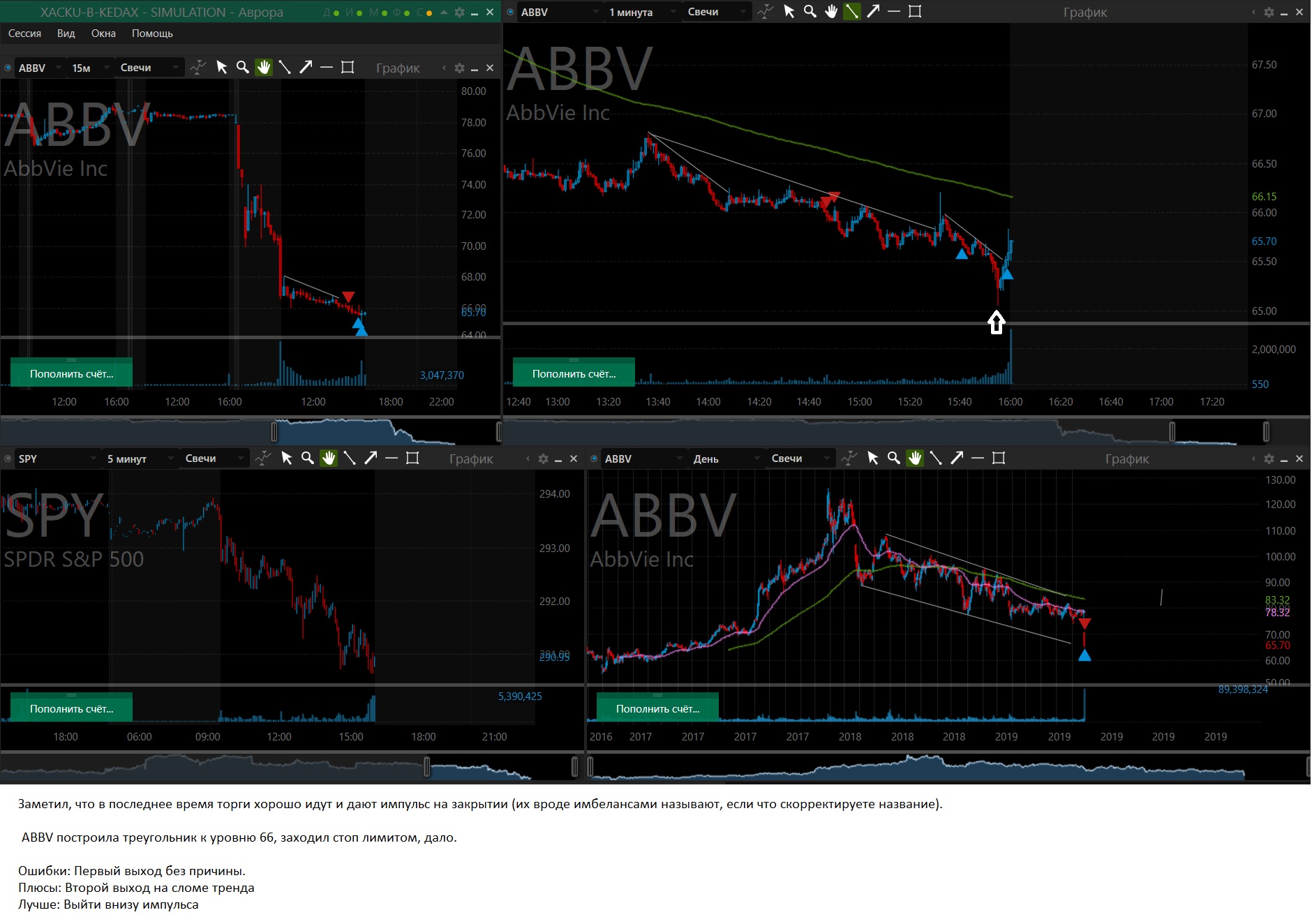This screenshot has height=924, width=1312.
Task: Toggle link radio beside ABBV in 1 минута chart
Action: click(511, 12)
